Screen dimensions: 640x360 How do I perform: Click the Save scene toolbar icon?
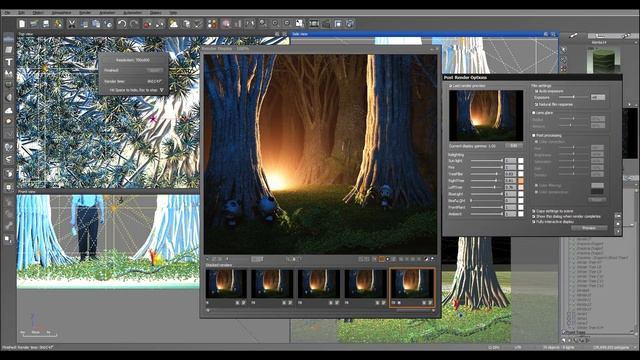(46, 24)
